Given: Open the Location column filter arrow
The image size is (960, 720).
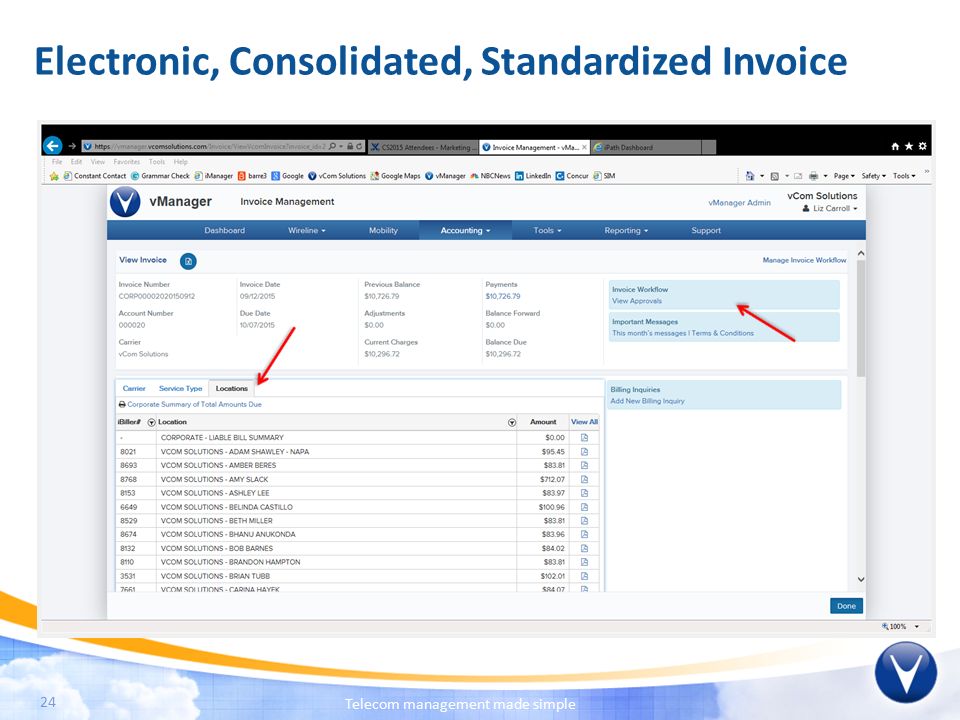Looking at the screenshot, I should click(512, 423).
